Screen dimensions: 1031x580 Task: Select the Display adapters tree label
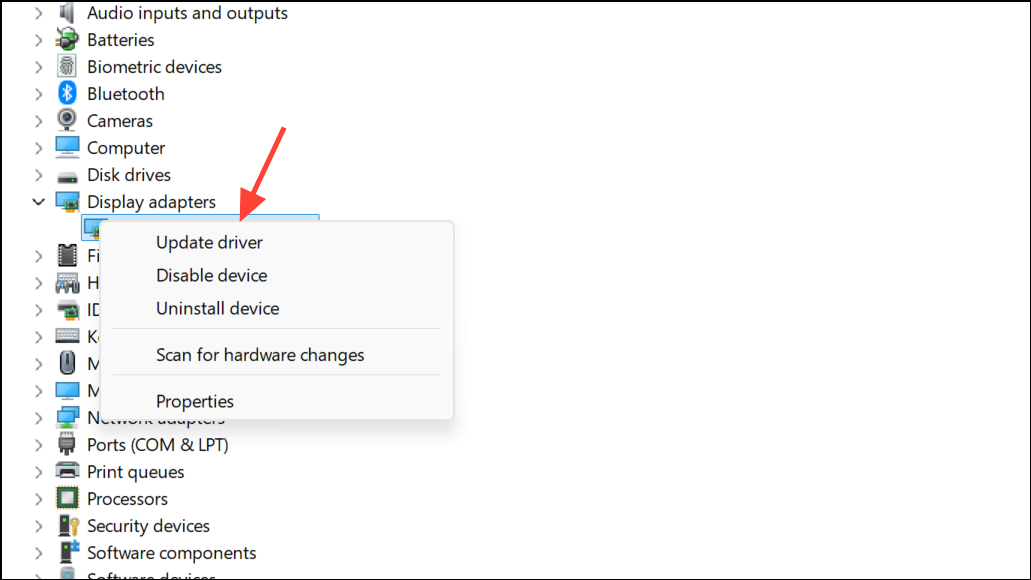point(151,202)
